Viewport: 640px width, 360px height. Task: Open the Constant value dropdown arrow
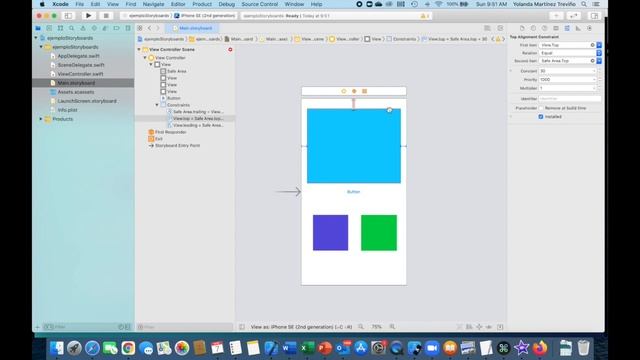click(x=594, y=71)
